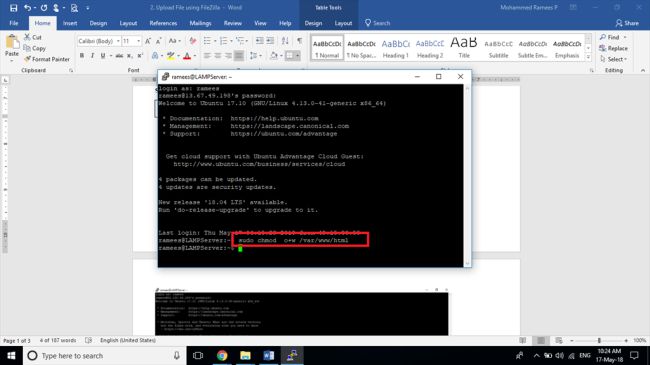Open the Windows Start menu
Viewport: 650px width, 365px height.
tap(11, 355)
